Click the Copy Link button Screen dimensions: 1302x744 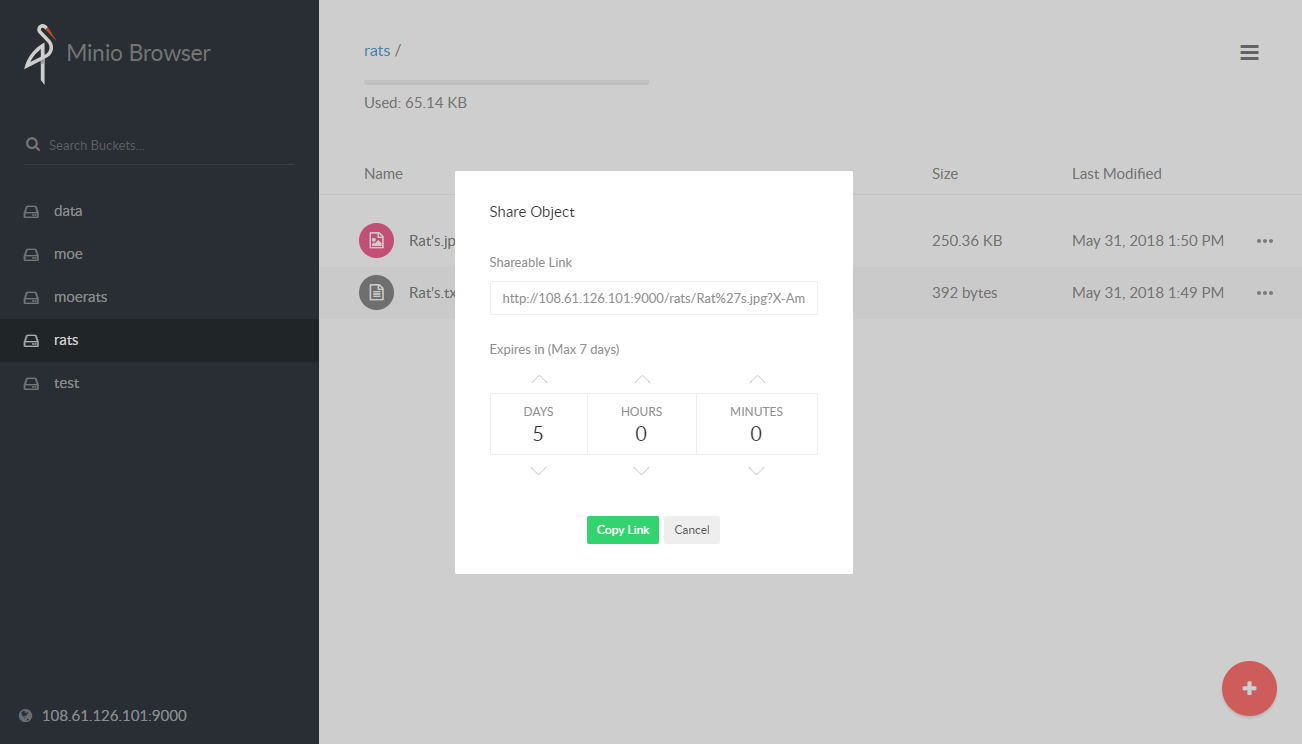pyautogui.click(x=623, y=530)
